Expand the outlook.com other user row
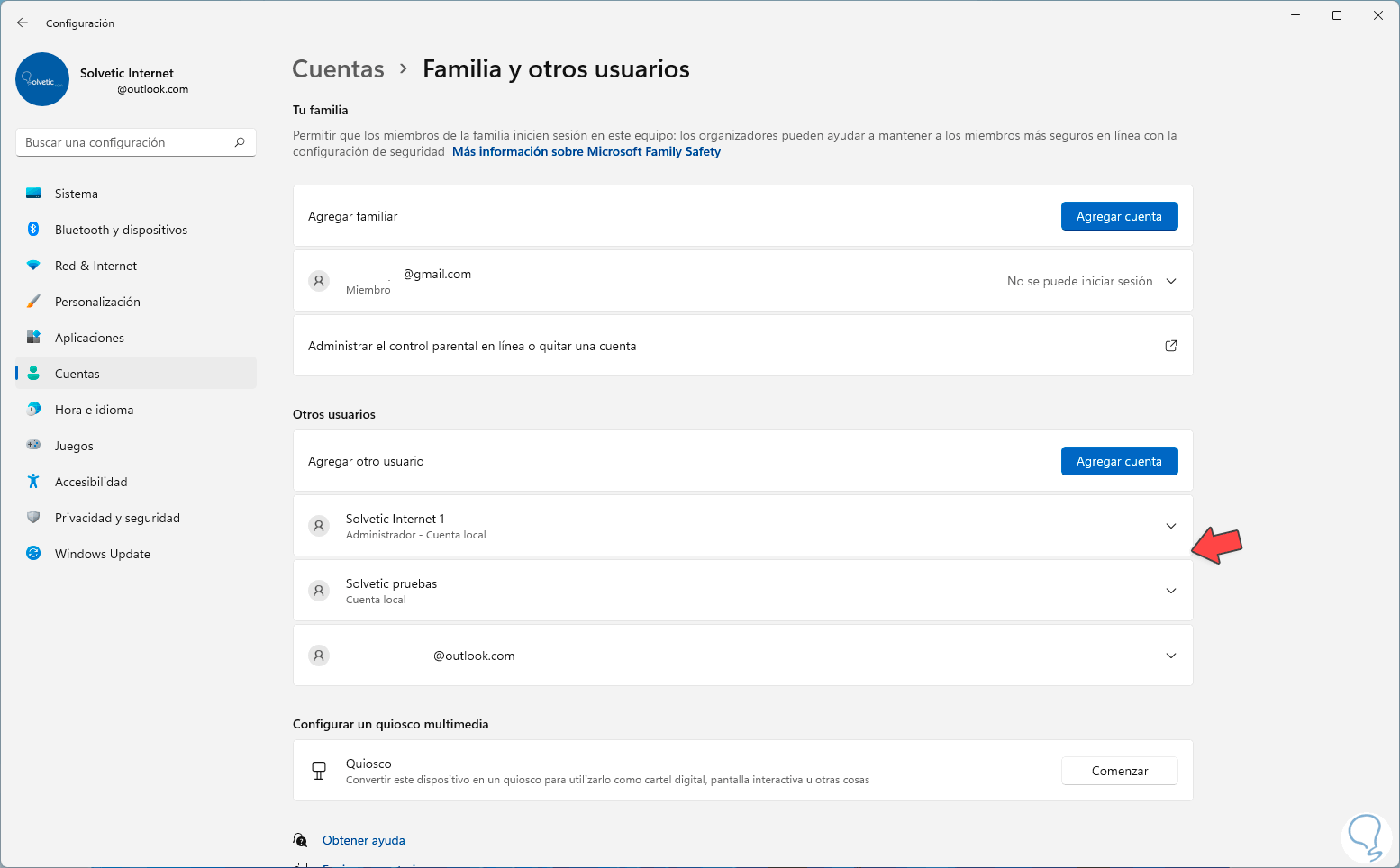 tap(1171, 656)
